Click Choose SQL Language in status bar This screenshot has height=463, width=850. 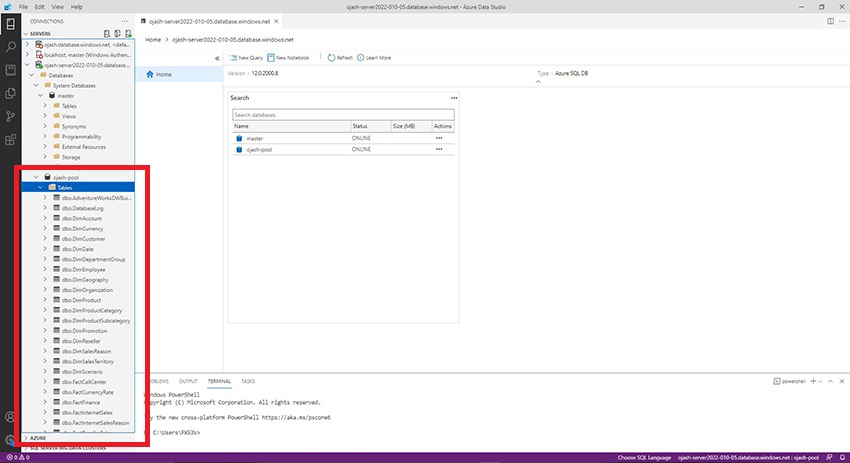(x=644, y=458)
